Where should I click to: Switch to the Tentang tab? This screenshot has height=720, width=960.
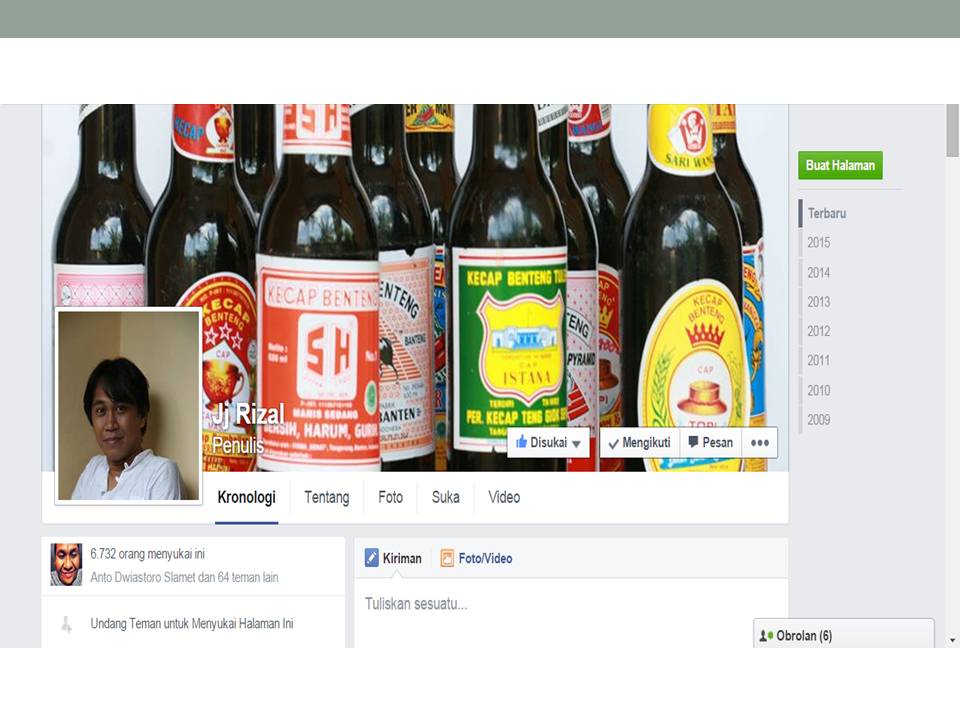(x=327, y=497)
